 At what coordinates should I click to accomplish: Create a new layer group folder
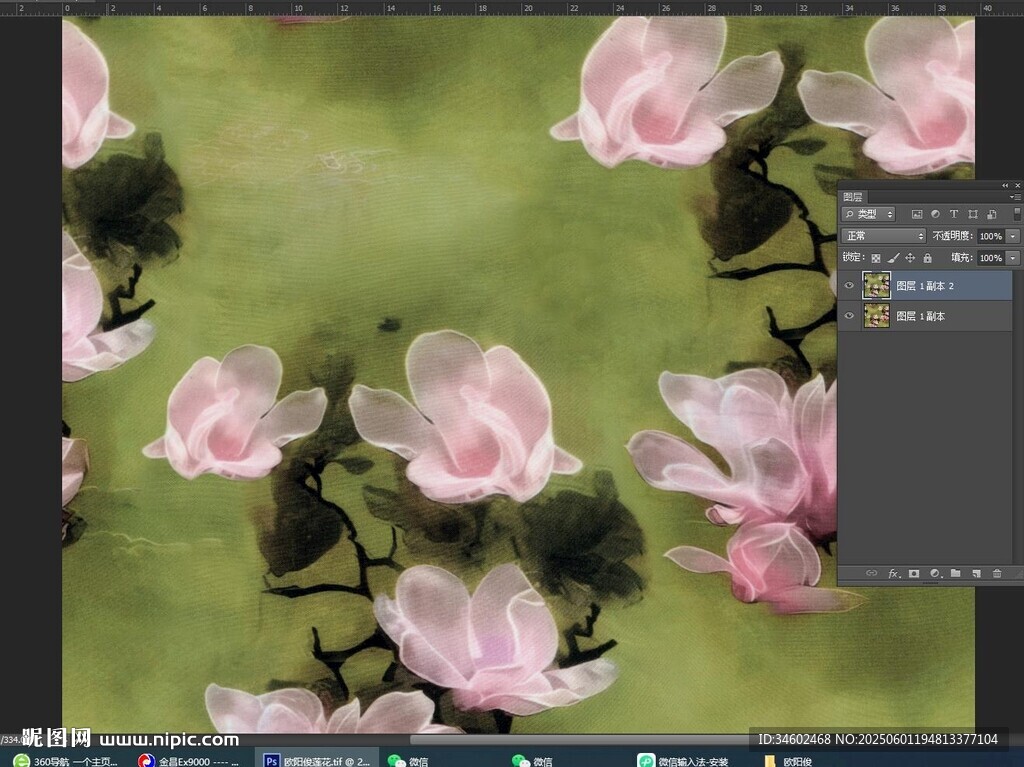coord(955,573)
